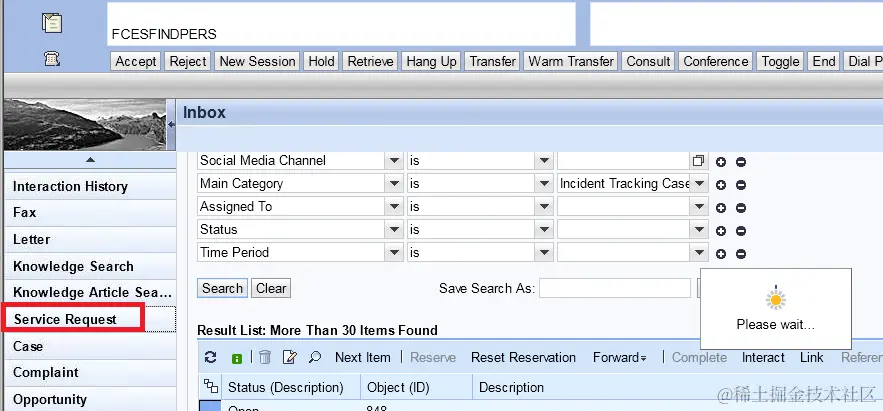The image size is (883, 411).
Task: Add row after Time Period criterion
Action: (x=721, y=254)
